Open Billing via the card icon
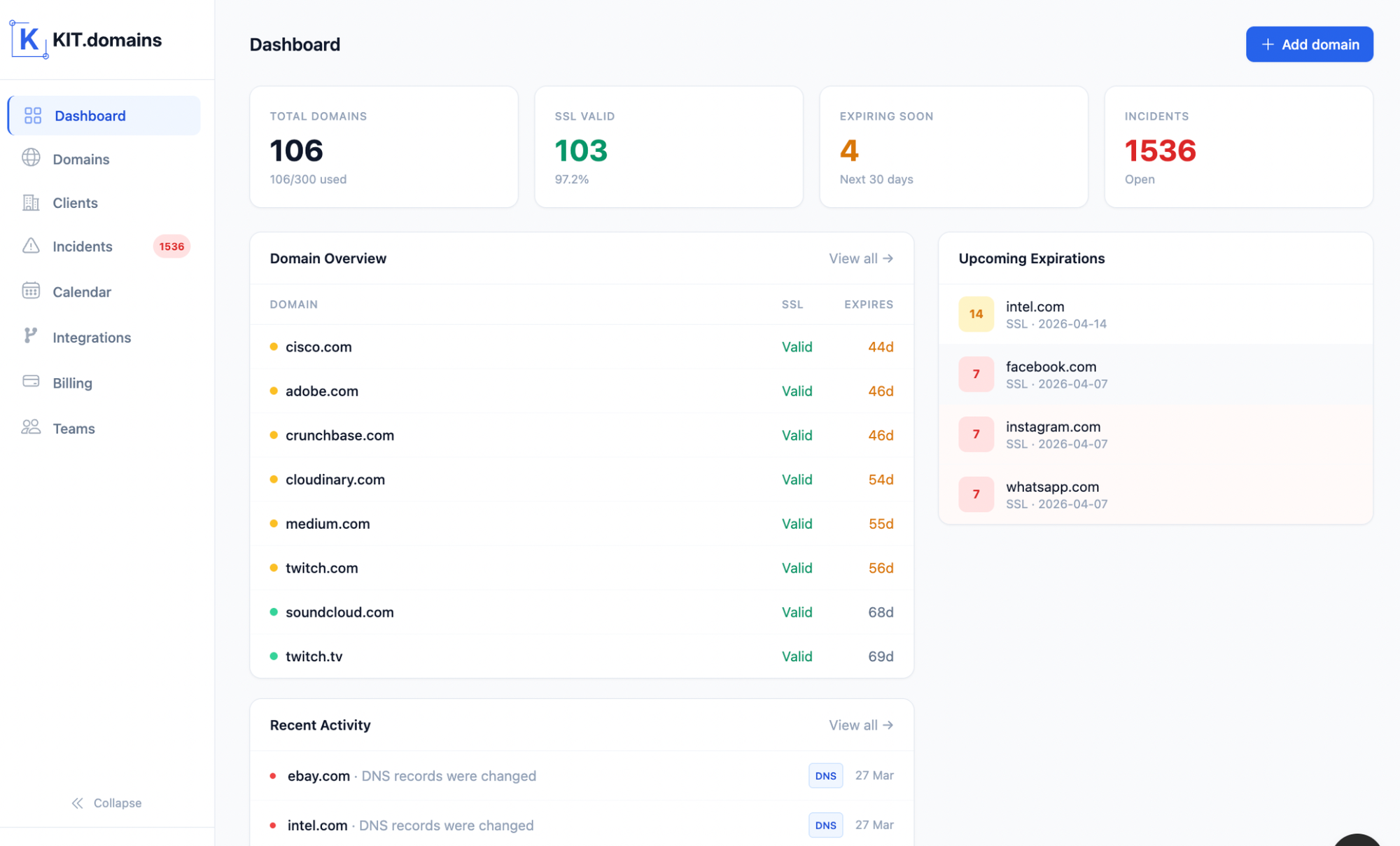 point(31,382)
